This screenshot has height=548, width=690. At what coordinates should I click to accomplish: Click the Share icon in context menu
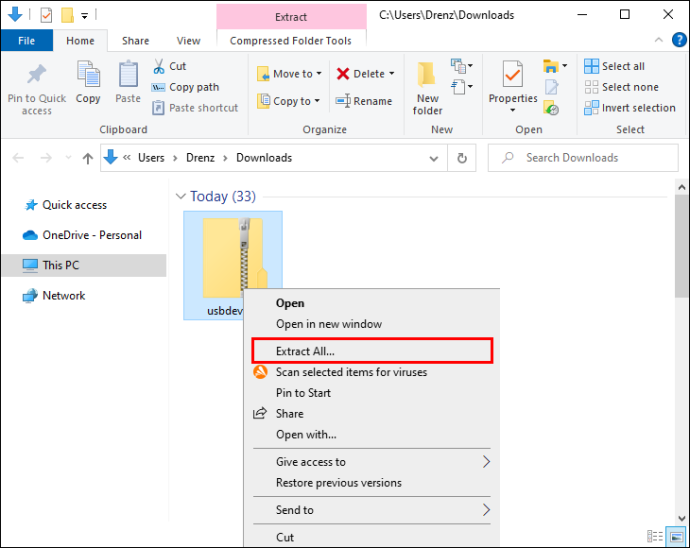coord(260,413)
